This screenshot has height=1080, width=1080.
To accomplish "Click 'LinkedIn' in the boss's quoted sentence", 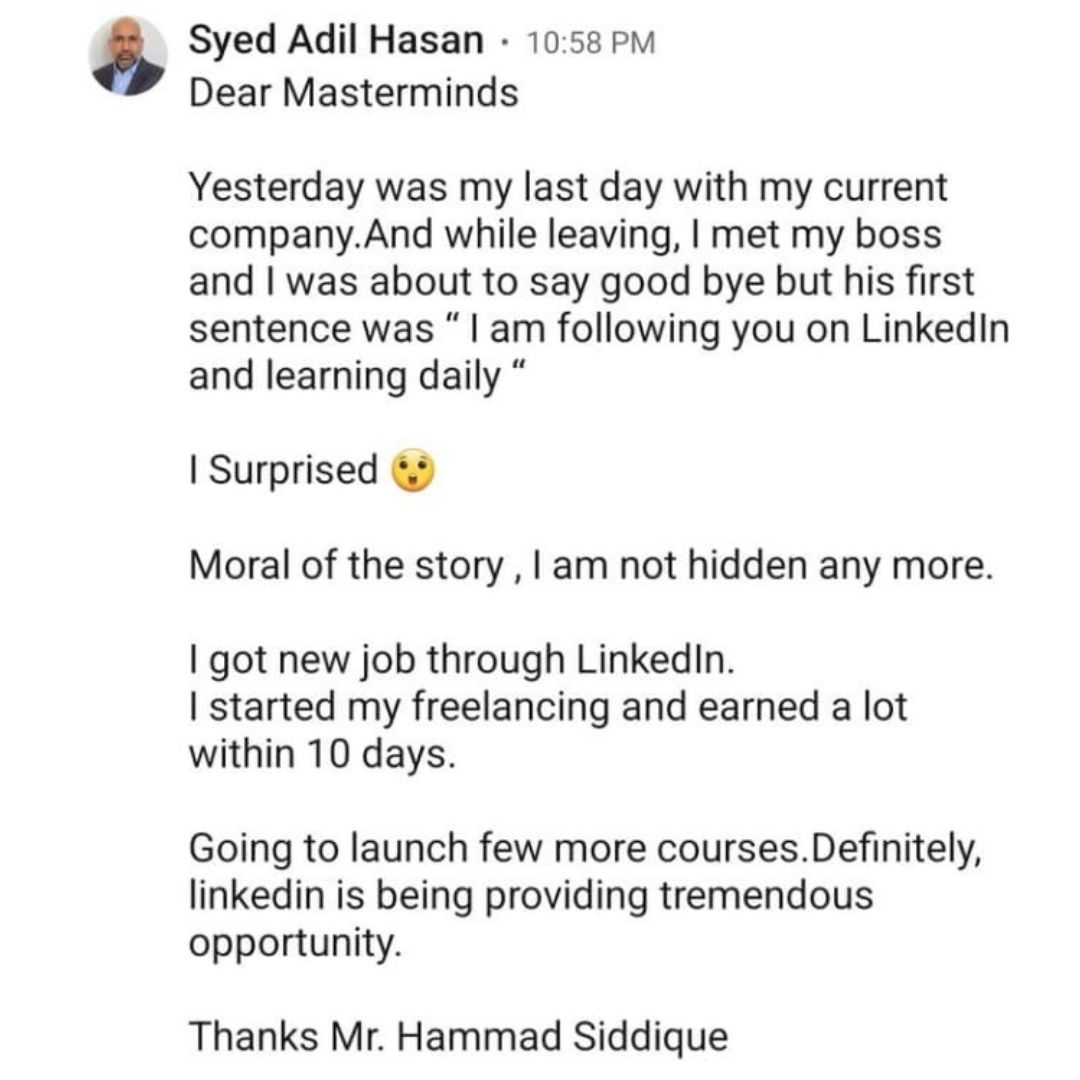I will coord(935,329).
